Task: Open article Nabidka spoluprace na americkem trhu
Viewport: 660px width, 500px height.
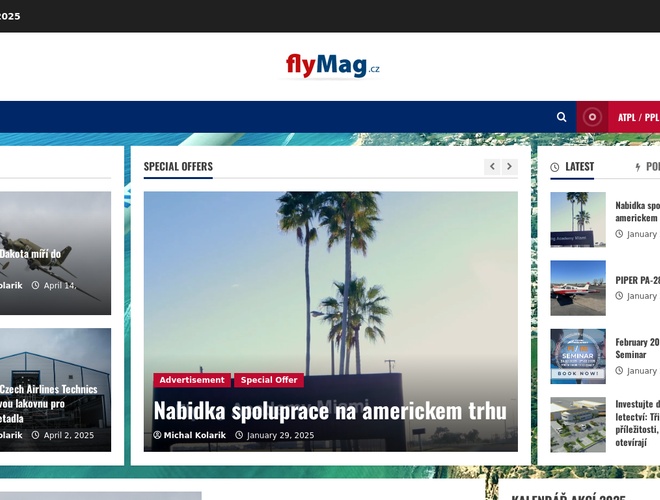Action: point(330,410)
